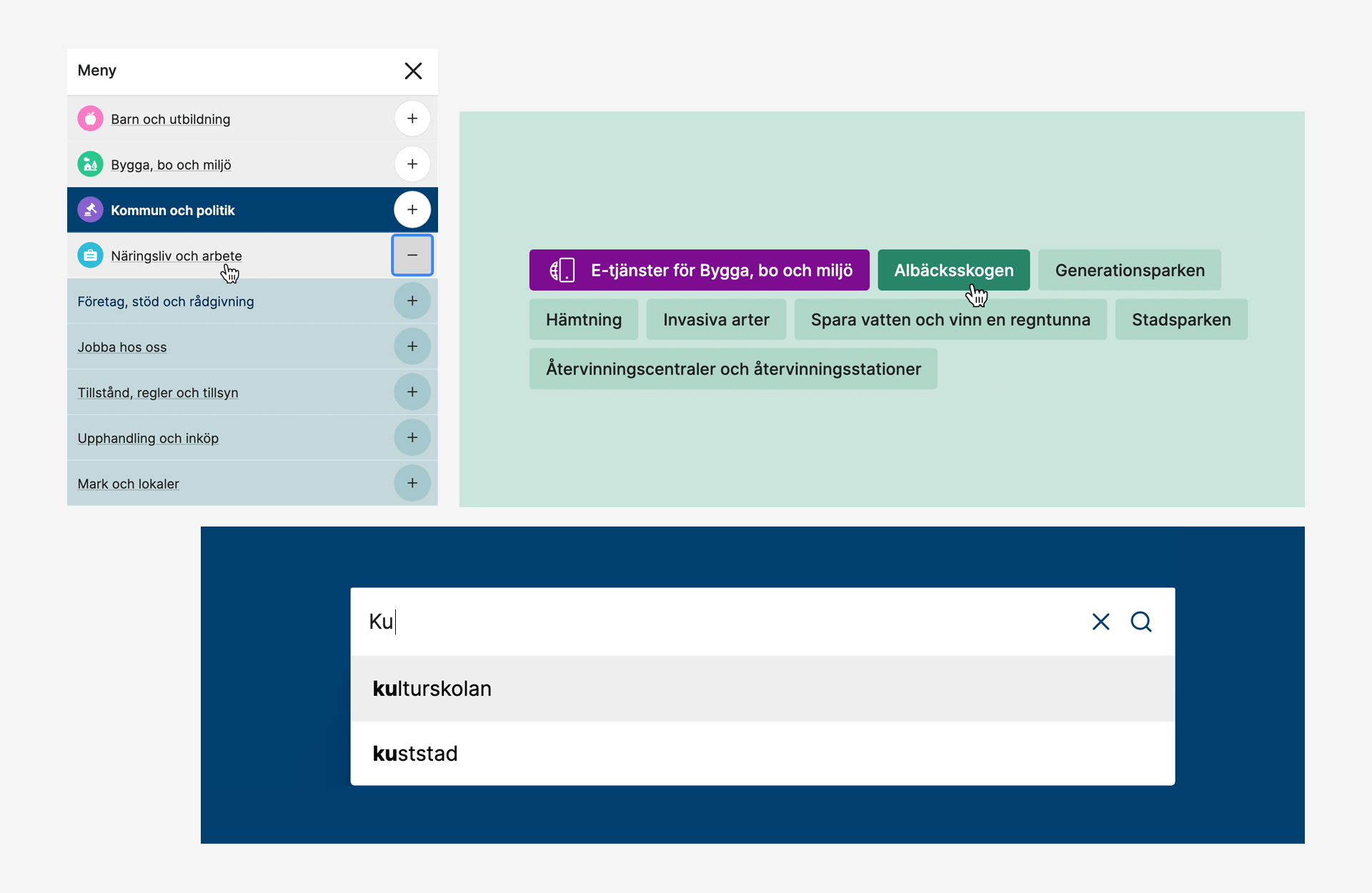
Task: Expand the Kommun och politik plus button
Action: coord(412,209)
